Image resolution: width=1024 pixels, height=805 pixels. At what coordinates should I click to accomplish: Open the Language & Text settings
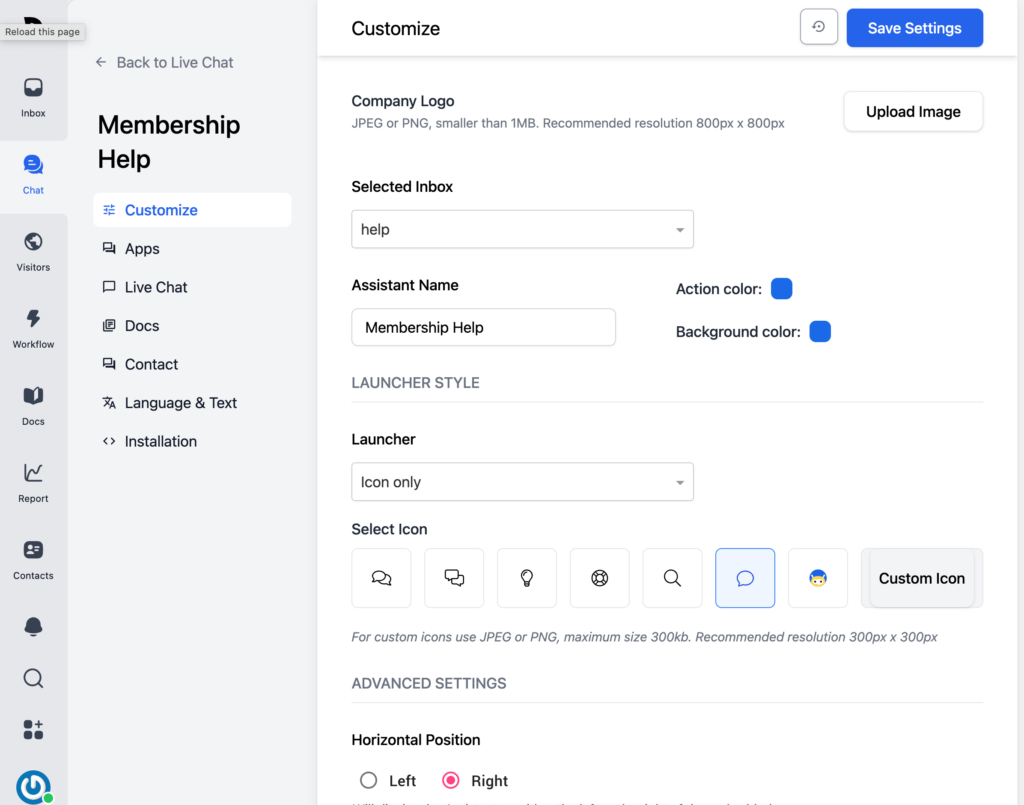point(181,402)
